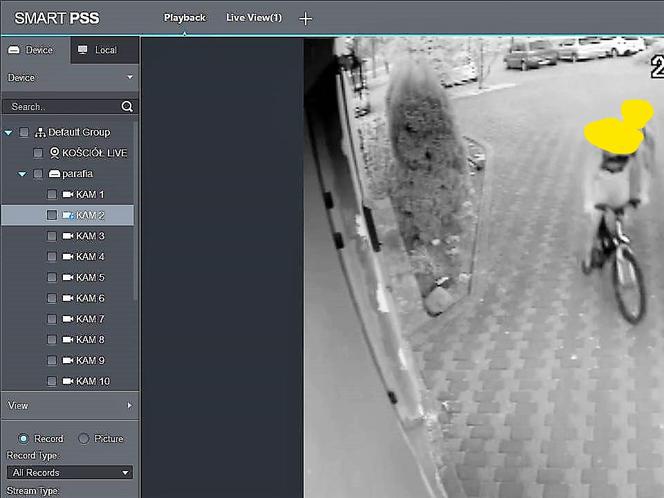664x498 pixels.
Task: Click the KAM 1 camera icon
Action: pos(68,194)
